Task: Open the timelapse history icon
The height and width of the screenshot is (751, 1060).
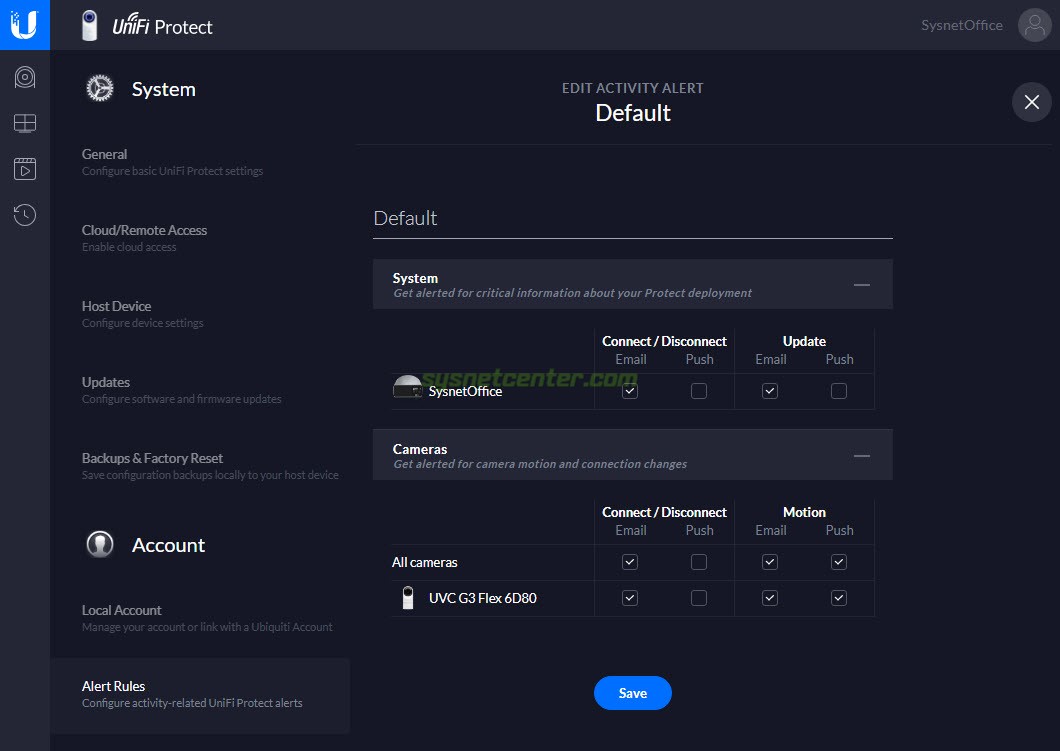Action: 25,215
